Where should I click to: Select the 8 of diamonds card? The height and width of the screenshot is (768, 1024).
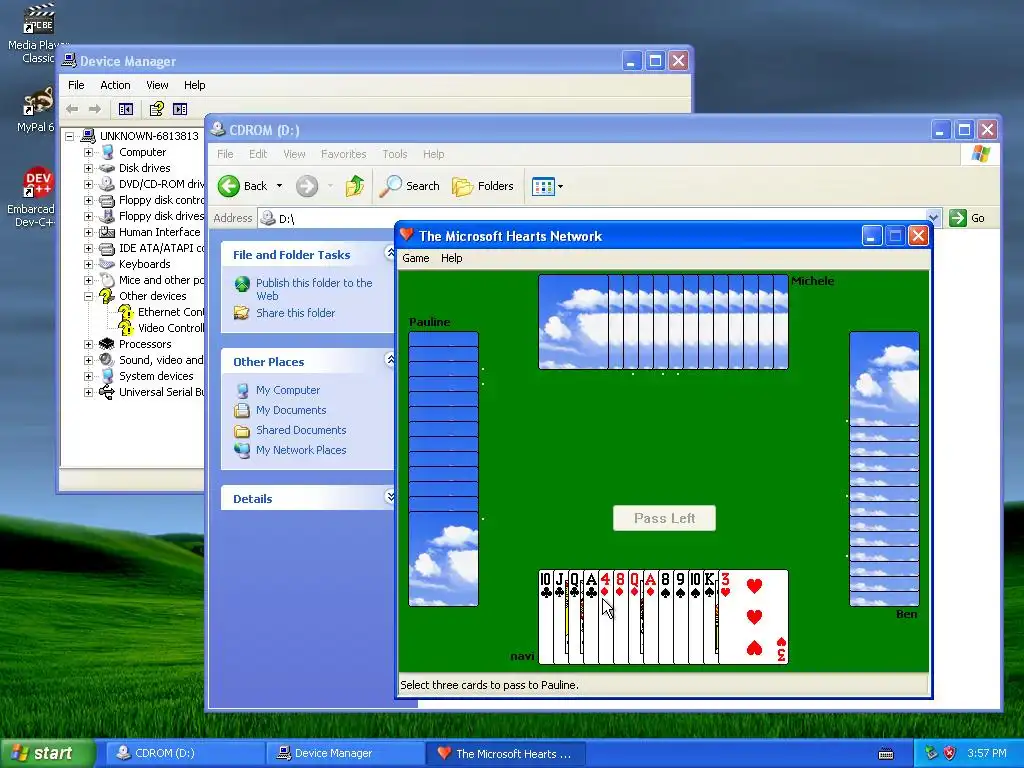tap(620, 616)
